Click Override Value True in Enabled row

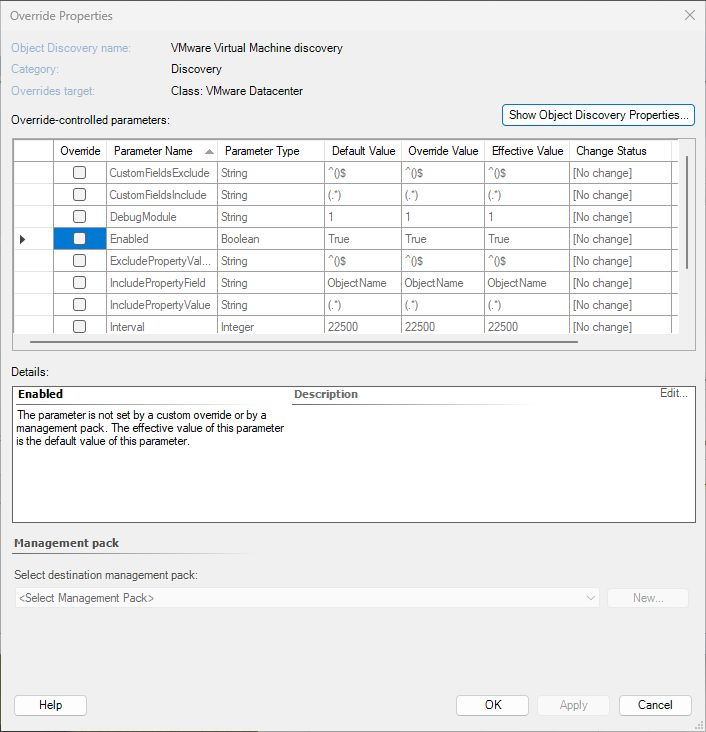coord(443,239)
